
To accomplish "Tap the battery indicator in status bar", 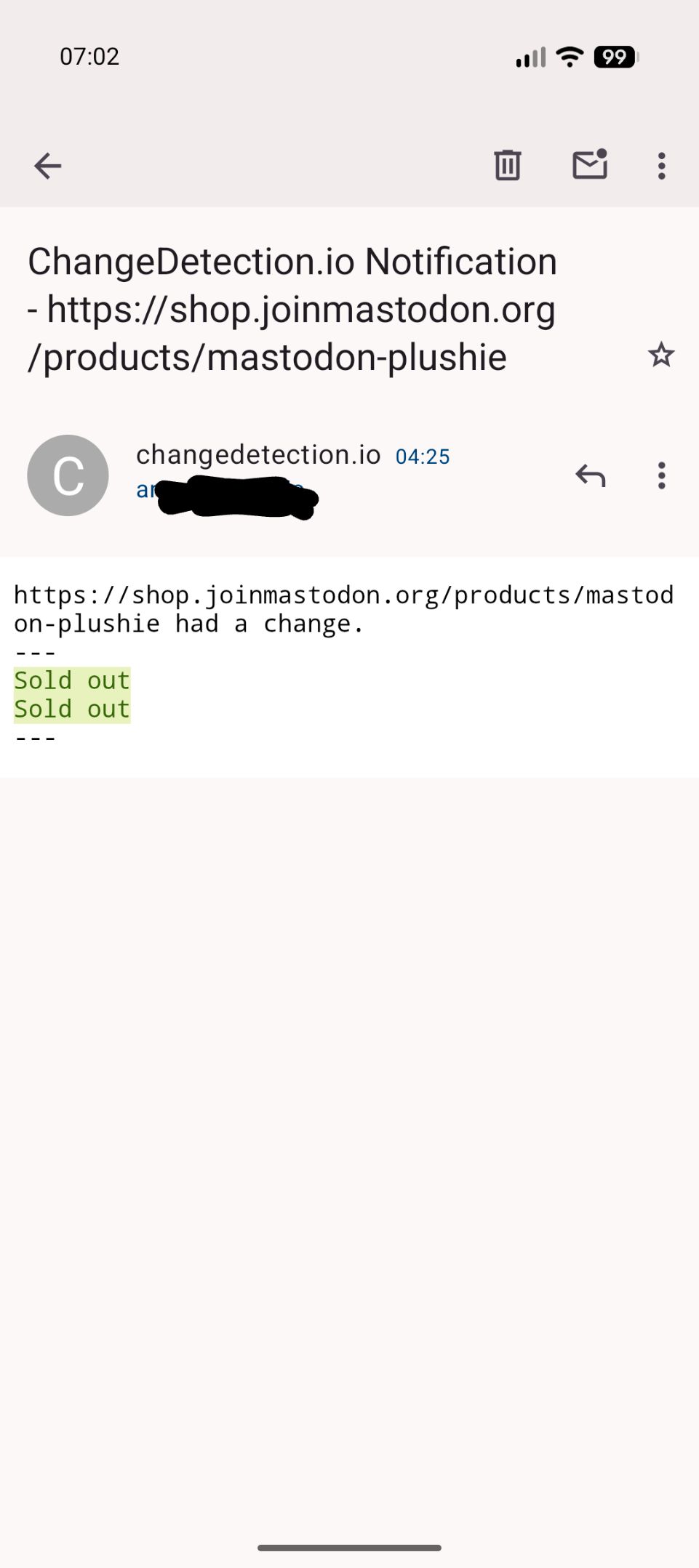I will [x=615, y=57].
